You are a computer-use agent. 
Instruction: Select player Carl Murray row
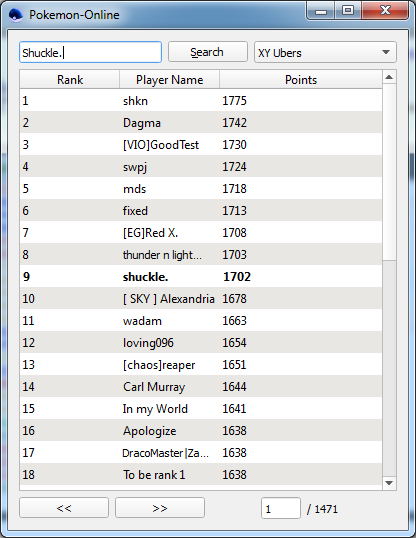[x=201, y=386]
